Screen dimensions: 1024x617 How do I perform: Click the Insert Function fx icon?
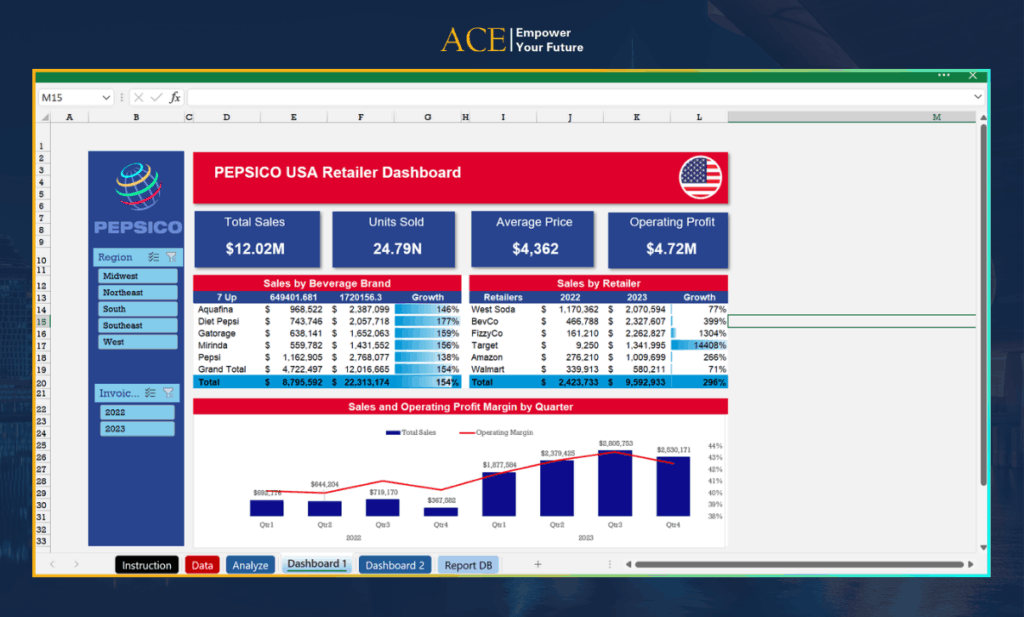(175, 97)
